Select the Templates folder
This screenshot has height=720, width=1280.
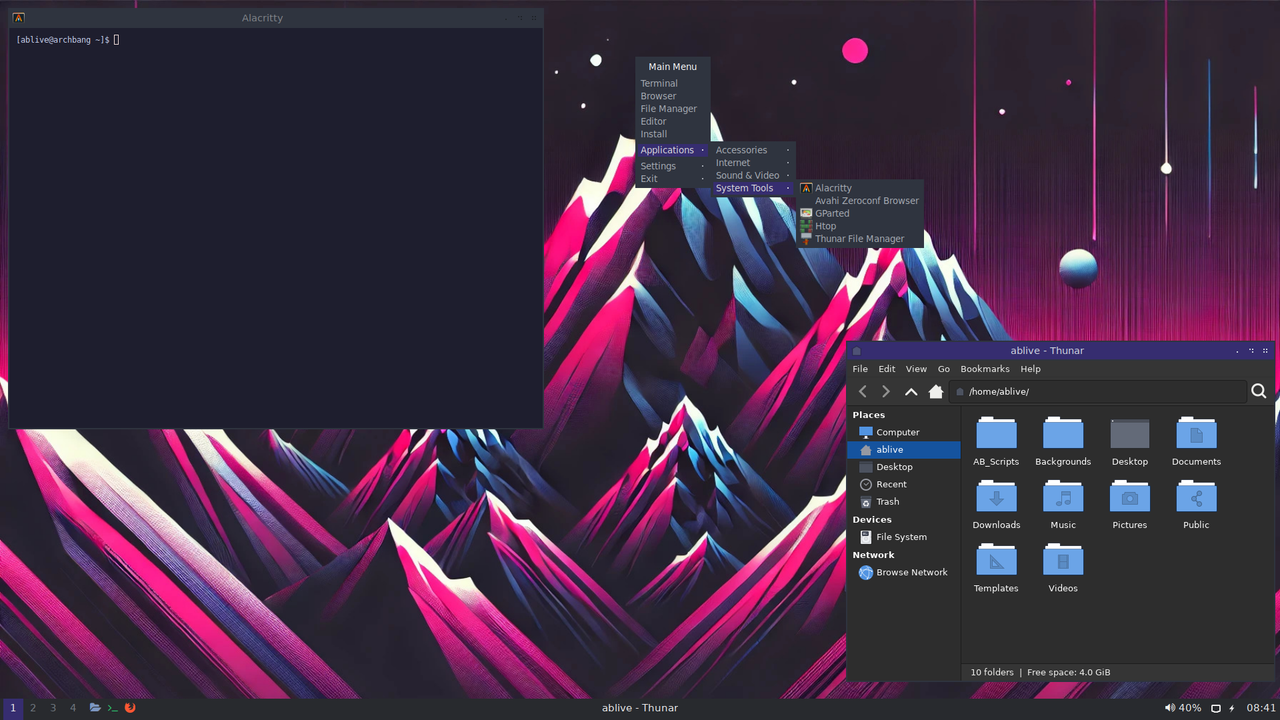pos(996,568)
